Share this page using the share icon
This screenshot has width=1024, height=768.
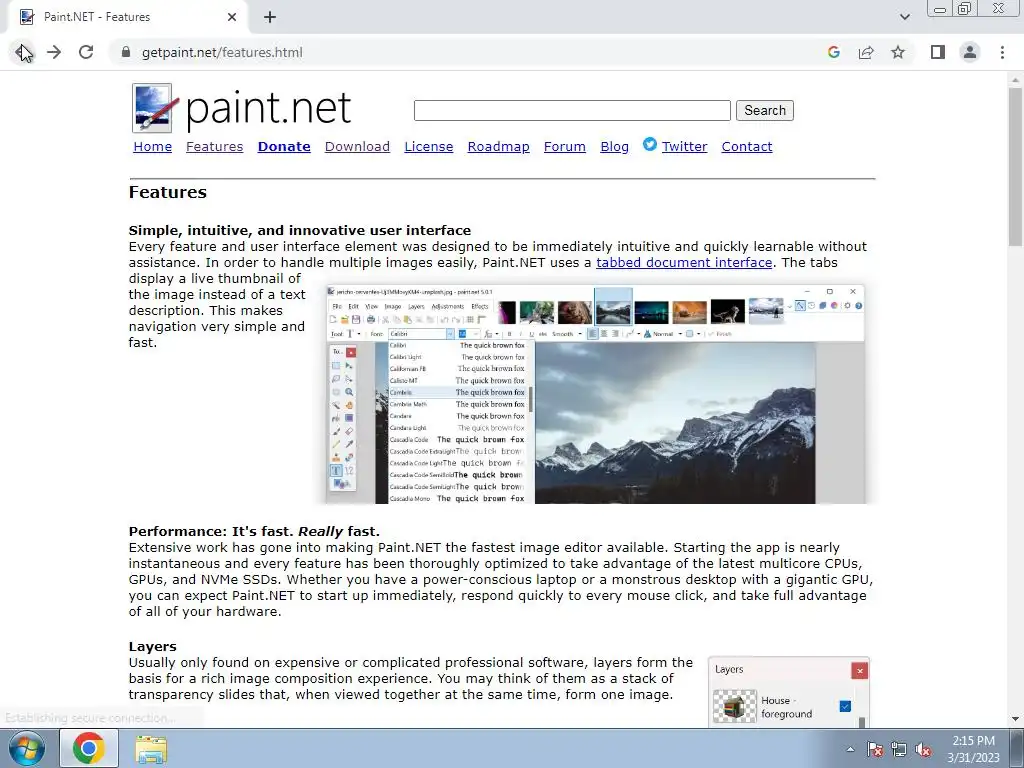(x=866, y=52)
